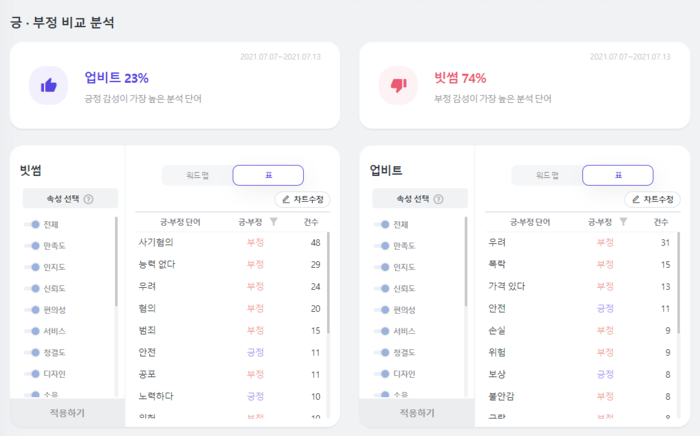Image resolution: width=700 pixels, height=436 pixels.
Task: Click the 업비트 attribute list scrollbar
Action: (x=466, y=262)
